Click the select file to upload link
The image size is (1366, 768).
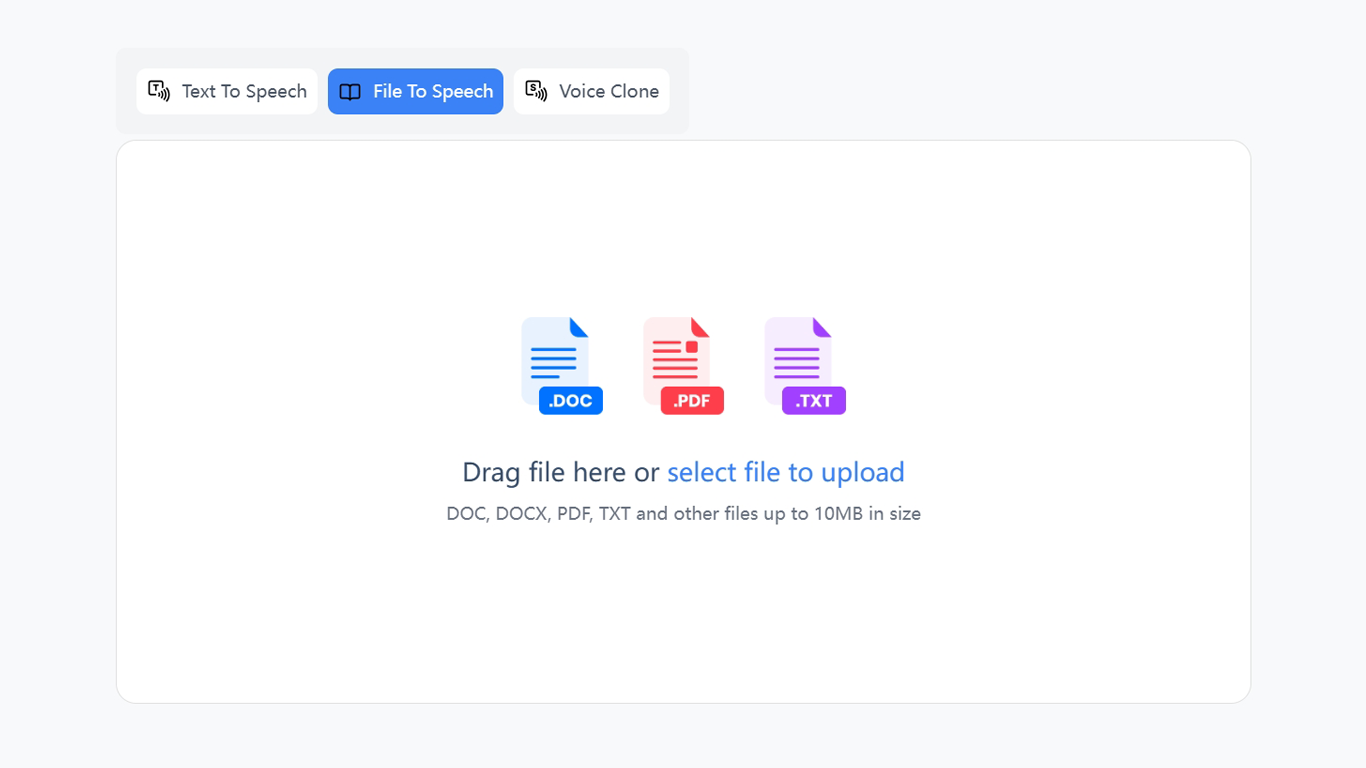786,471
